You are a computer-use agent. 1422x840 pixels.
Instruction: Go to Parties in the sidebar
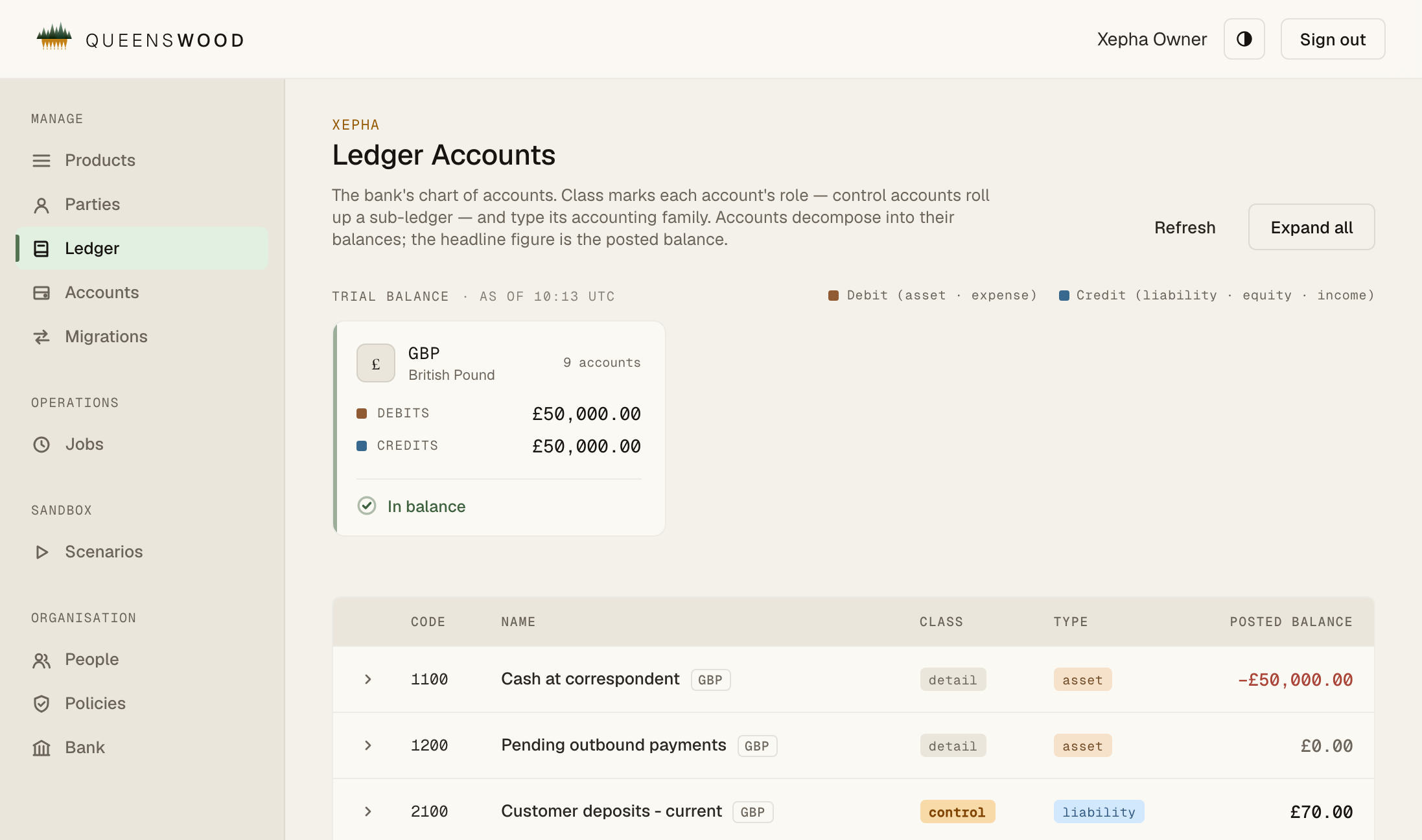coord(141,204)
